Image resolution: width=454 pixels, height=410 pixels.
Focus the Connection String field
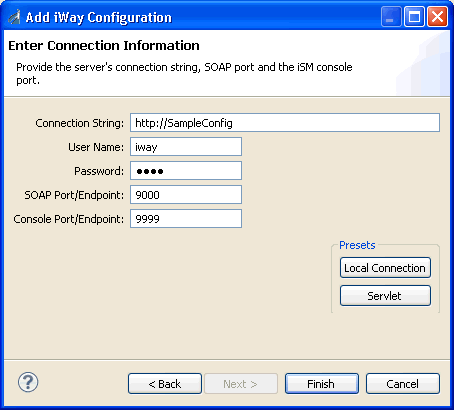pyautogui.click(x=285, y=123)
